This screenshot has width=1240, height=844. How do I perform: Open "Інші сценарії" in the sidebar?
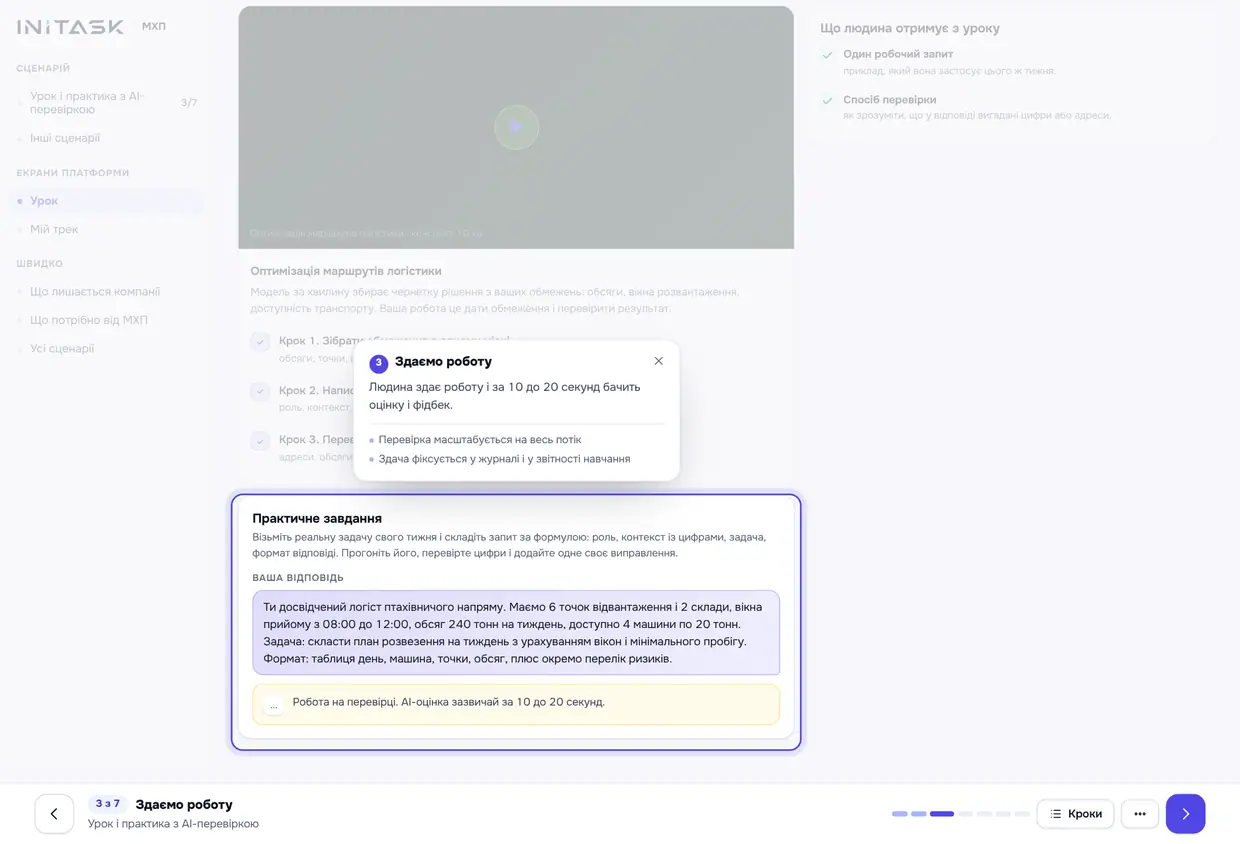click(107, 138)
